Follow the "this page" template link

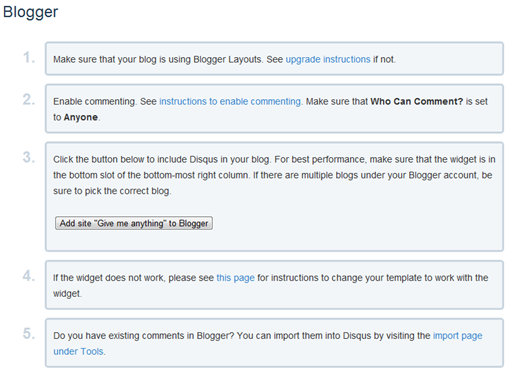pyautogui.click(x=235, y=278)
